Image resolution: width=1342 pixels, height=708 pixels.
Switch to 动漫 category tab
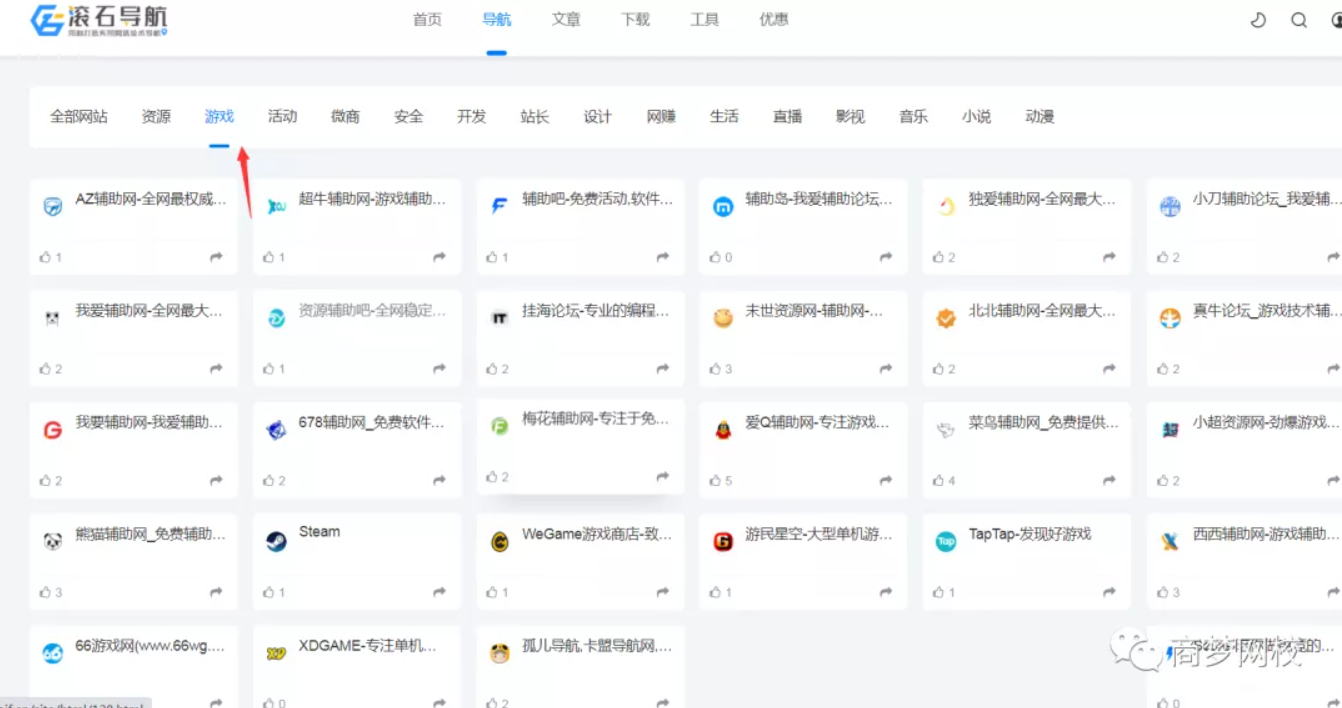[1040, 117]
